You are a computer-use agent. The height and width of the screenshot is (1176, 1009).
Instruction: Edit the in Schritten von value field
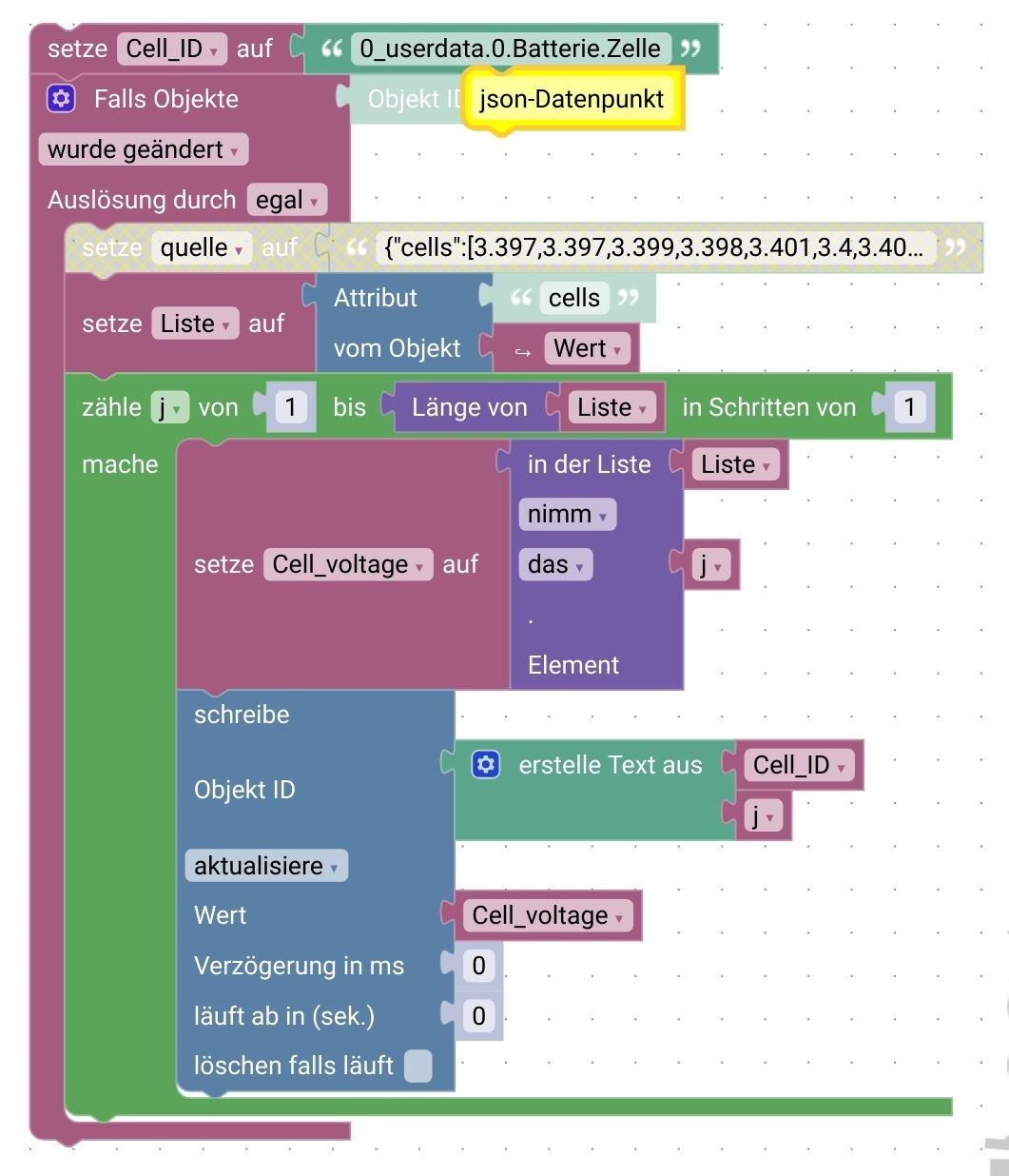[x=910, y=407]
